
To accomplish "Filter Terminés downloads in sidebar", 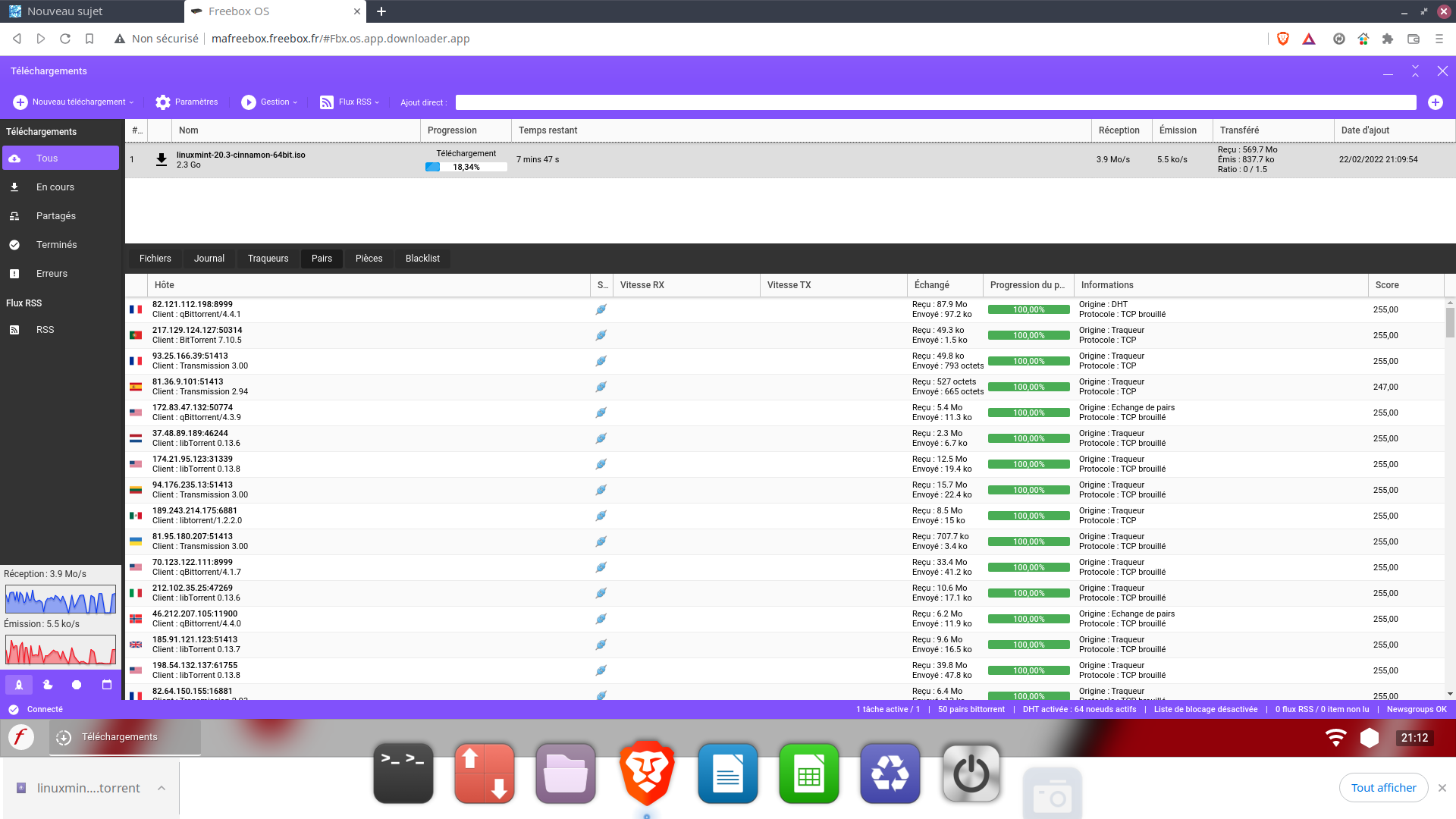I will point(56,245).
